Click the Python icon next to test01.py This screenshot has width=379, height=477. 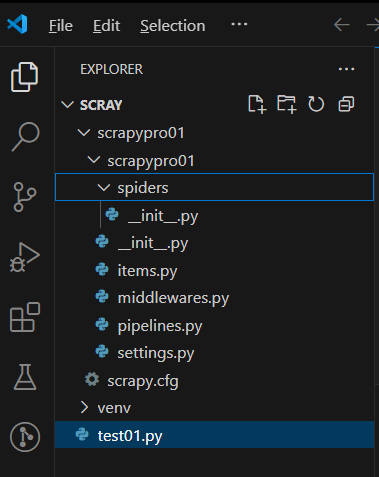pyautogui.click(x=82, y=434)
